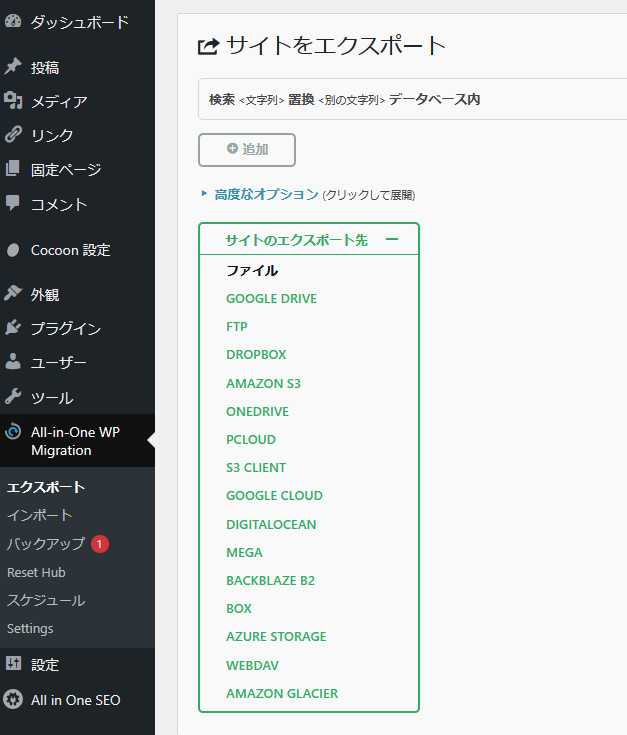Pick ONEDRIVE as export destination
The image size is (627, 735).
[x=257, y=412]
